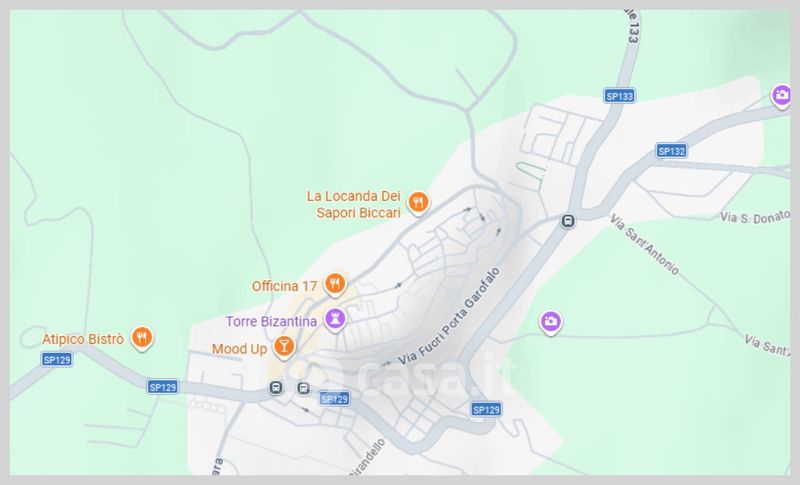Click the Via Fuori Porta Garofalo street label
This screenshot has width=800, height=485.
(x=449, y=316)
